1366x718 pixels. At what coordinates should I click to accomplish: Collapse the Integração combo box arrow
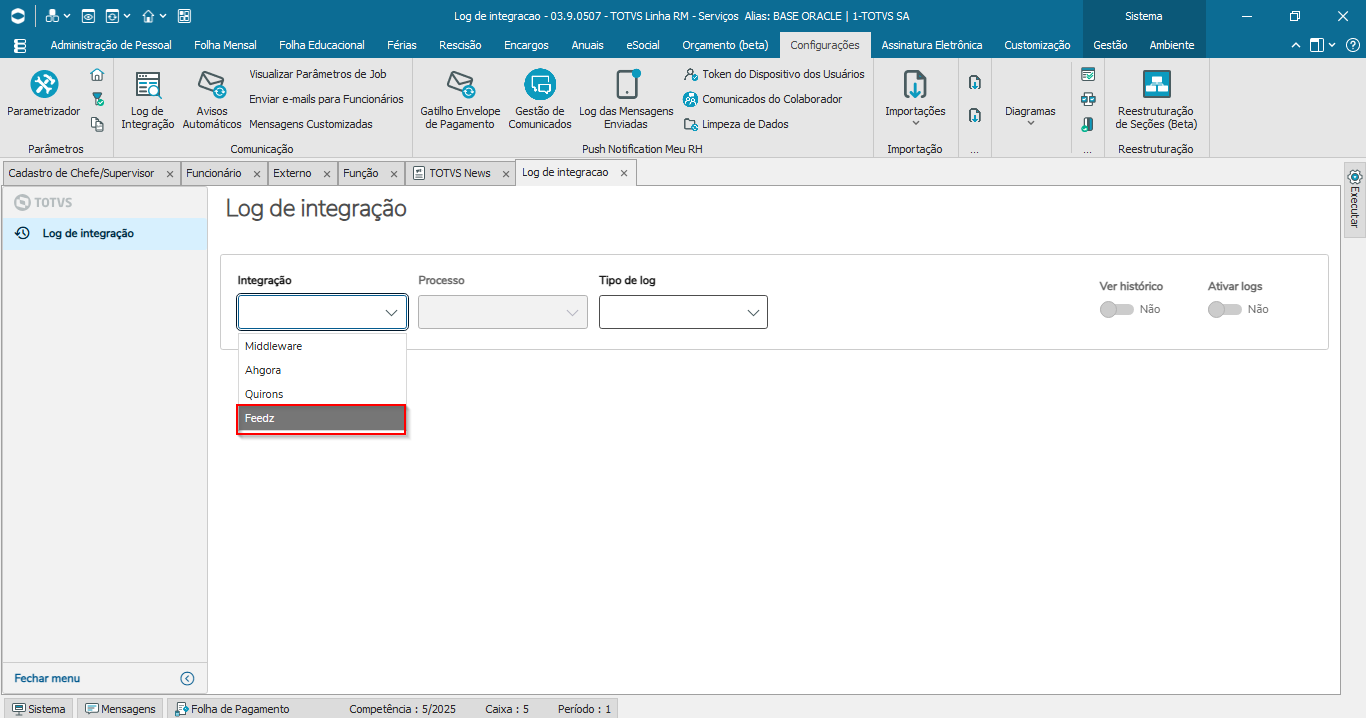pyautogui.click(x=391, y=312)
